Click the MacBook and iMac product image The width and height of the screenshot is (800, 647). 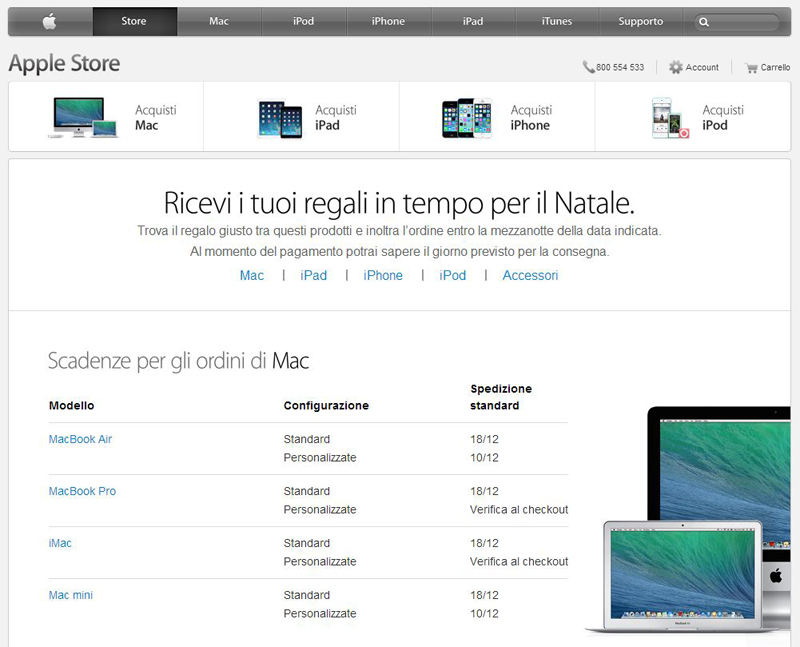point(688,520)
